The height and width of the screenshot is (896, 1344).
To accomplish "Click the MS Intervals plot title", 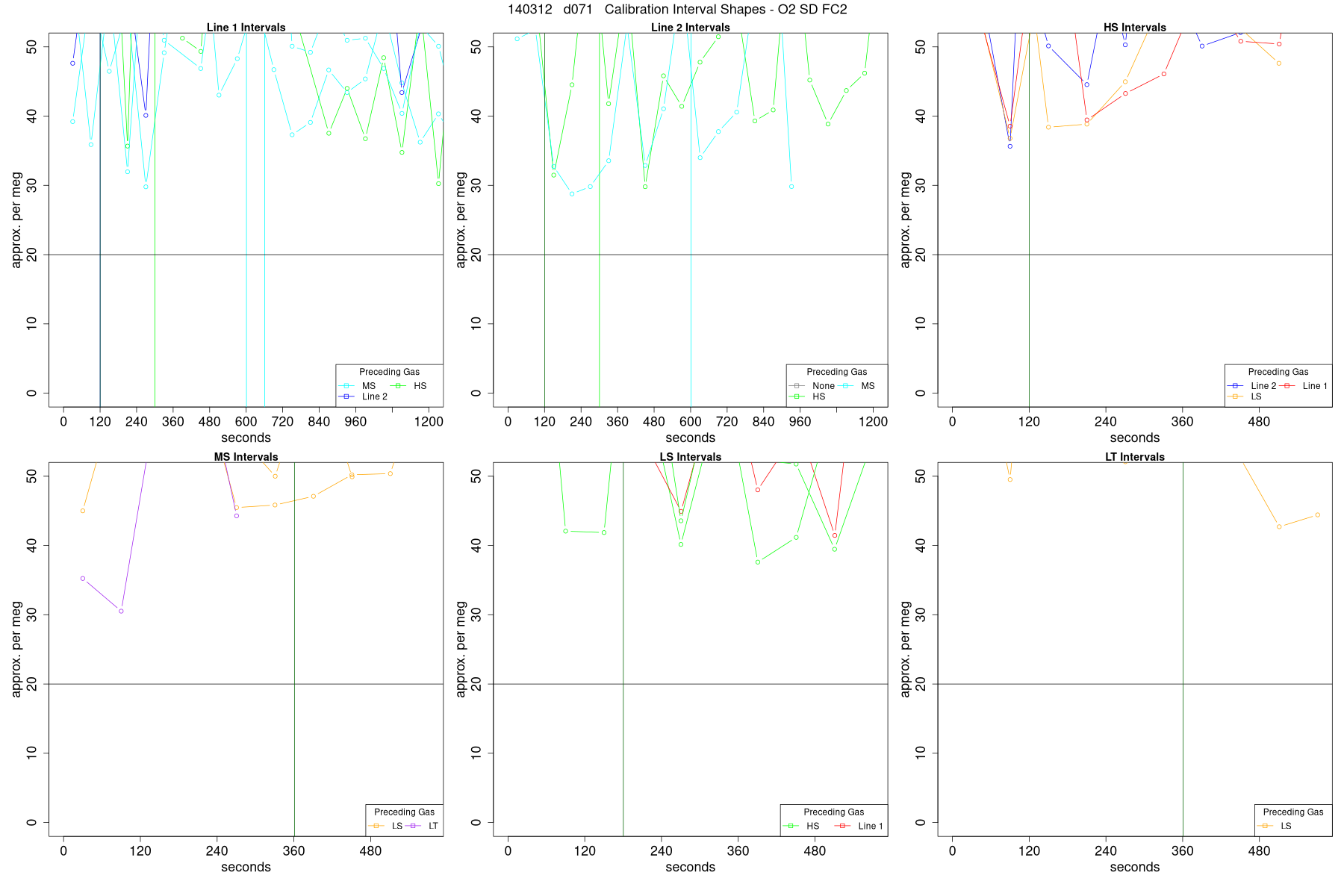I will coord(246,456).
